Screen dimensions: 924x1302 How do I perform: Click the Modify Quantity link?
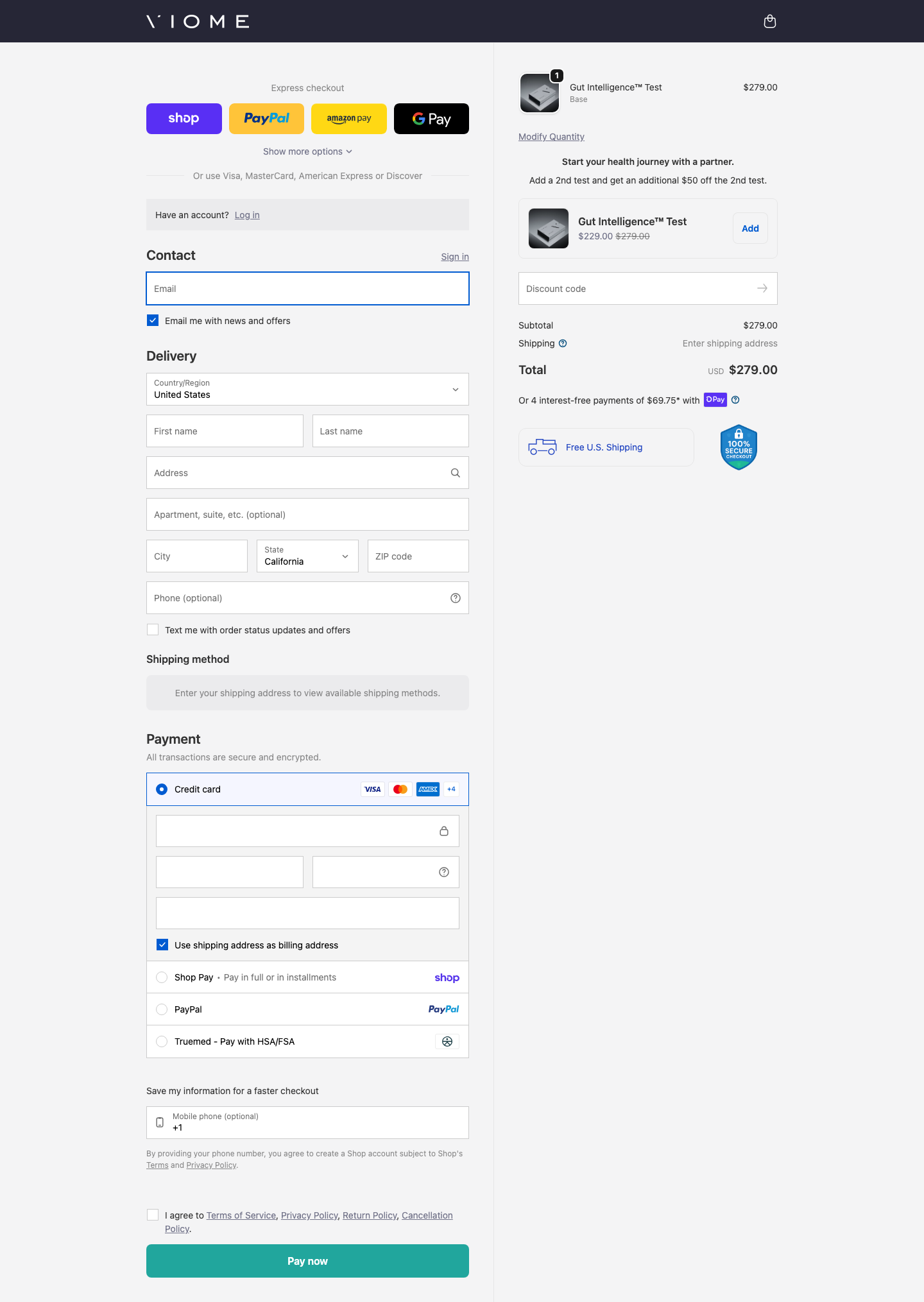tap(551, 137)
